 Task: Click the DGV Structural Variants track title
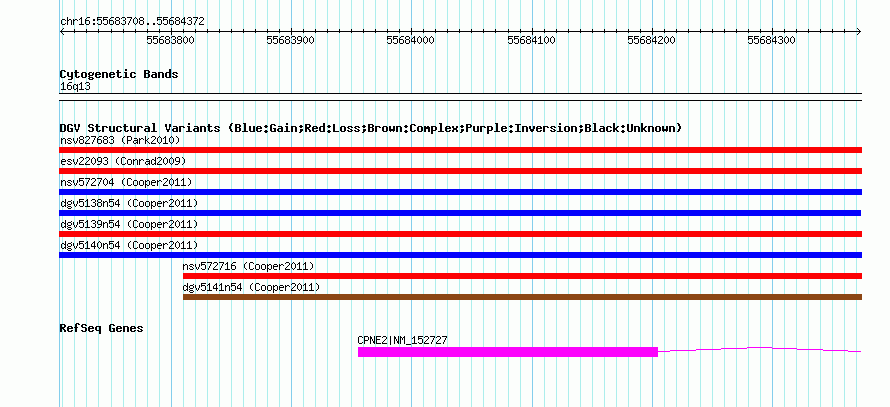(x=371, y=128)
